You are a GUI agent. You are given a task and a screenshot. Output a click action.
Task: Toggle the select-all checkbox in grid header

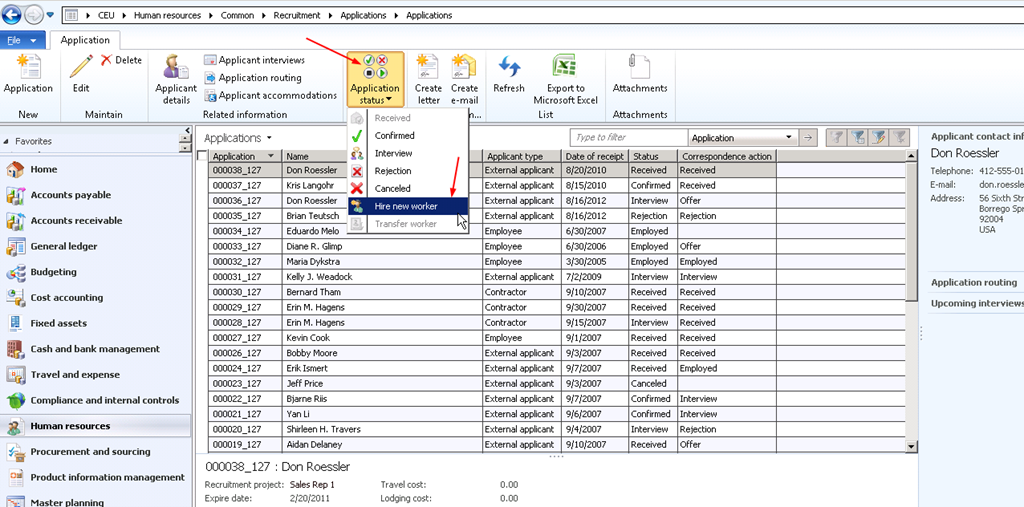point(203,156)
